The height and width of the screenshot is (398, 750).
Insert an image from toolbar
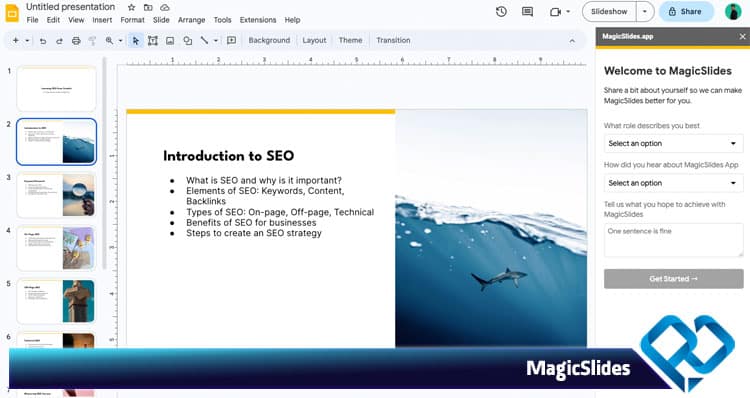point(170,41)
